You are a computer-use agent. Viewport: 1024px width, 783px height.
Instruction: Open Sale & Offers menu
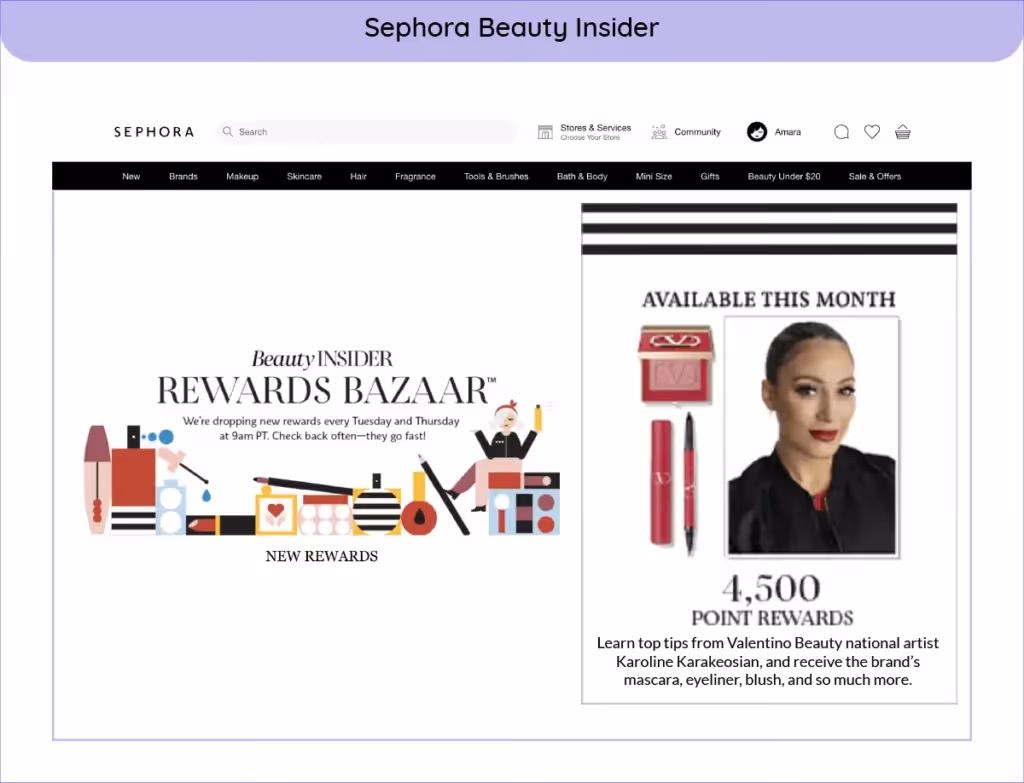875,176
